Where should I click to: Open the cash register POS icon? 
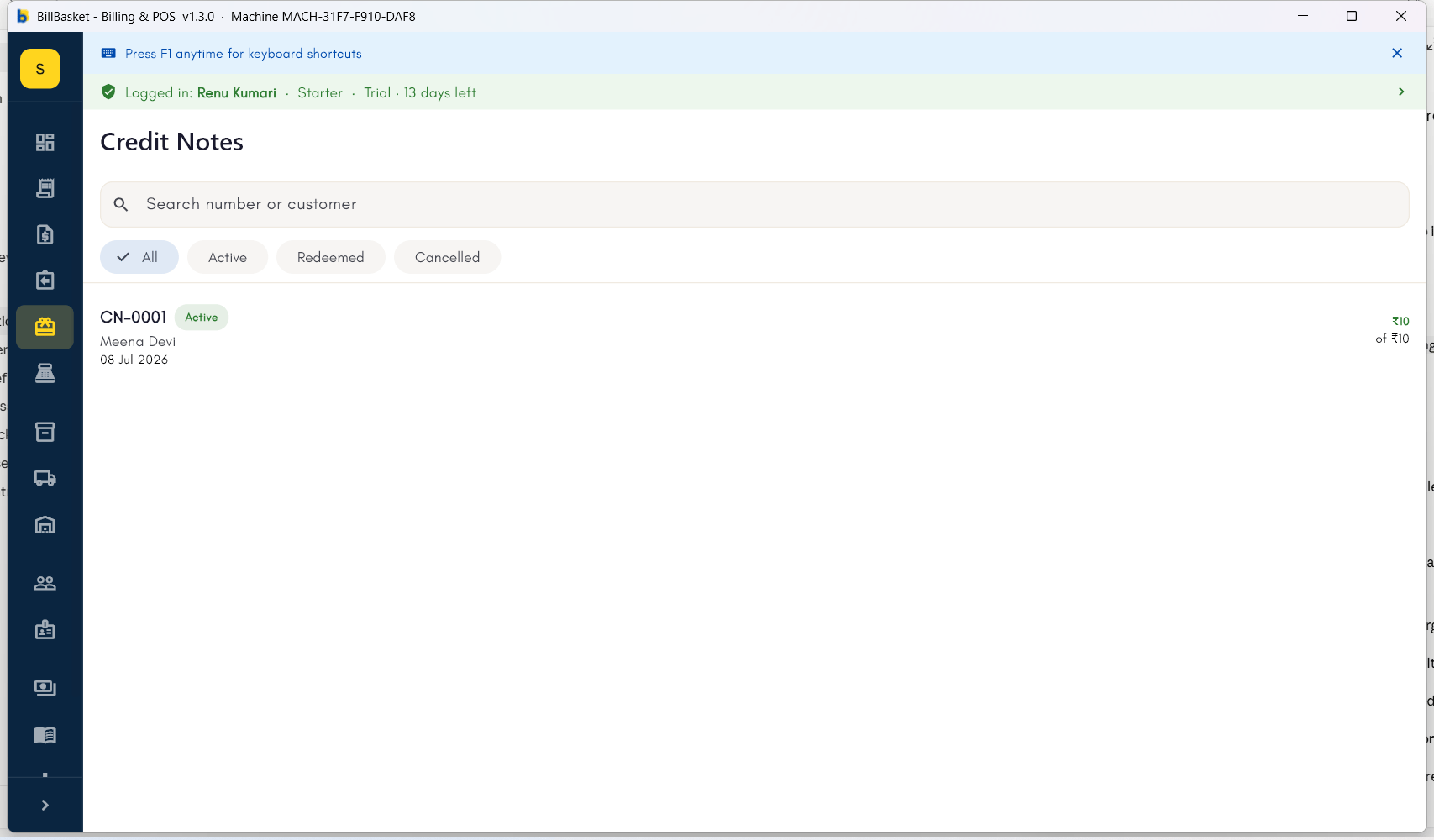tap(45, 373)
